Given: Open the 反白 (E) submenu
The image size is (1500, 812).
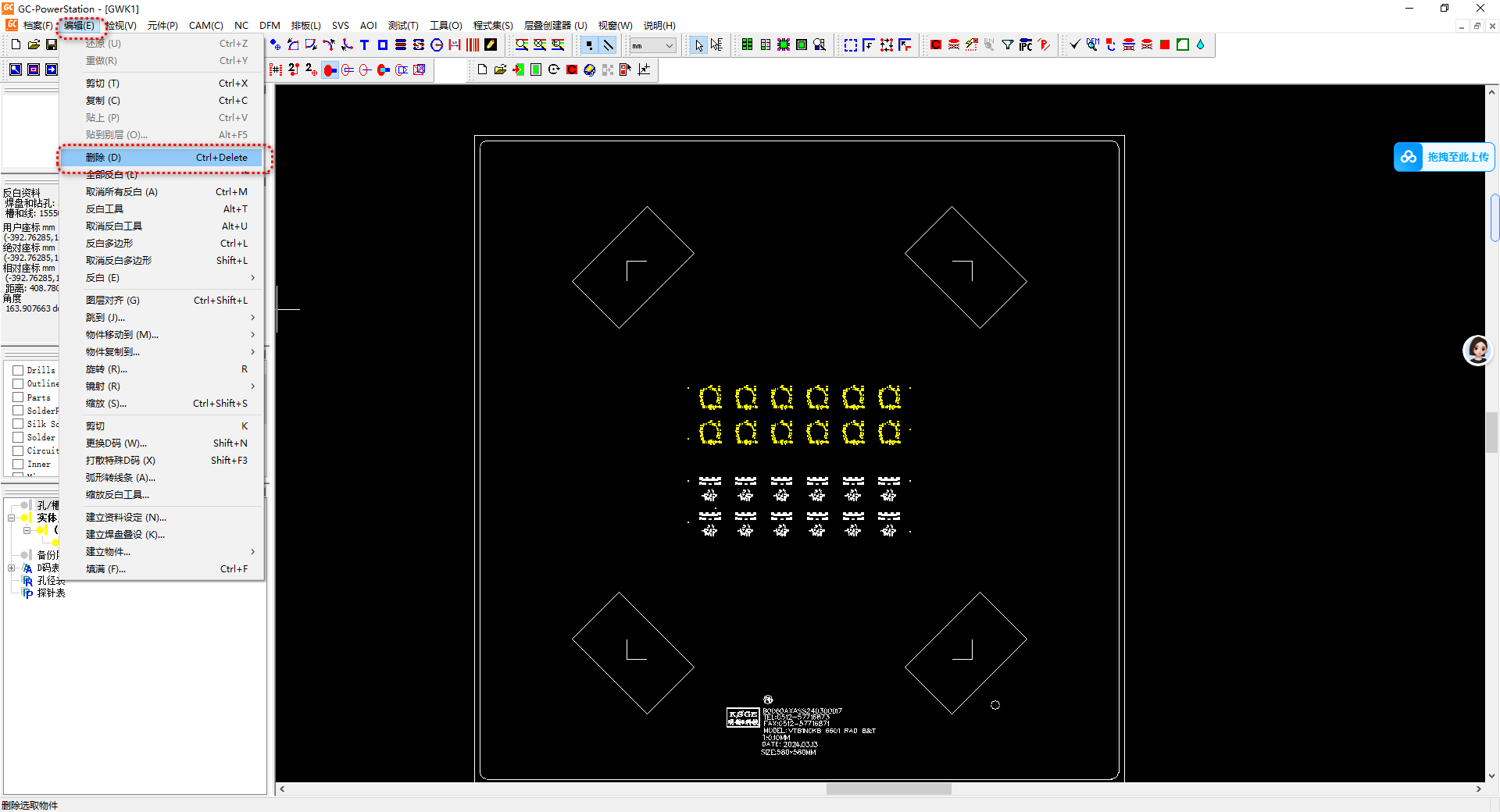Looking at the screenshot, I should (162, 278).
